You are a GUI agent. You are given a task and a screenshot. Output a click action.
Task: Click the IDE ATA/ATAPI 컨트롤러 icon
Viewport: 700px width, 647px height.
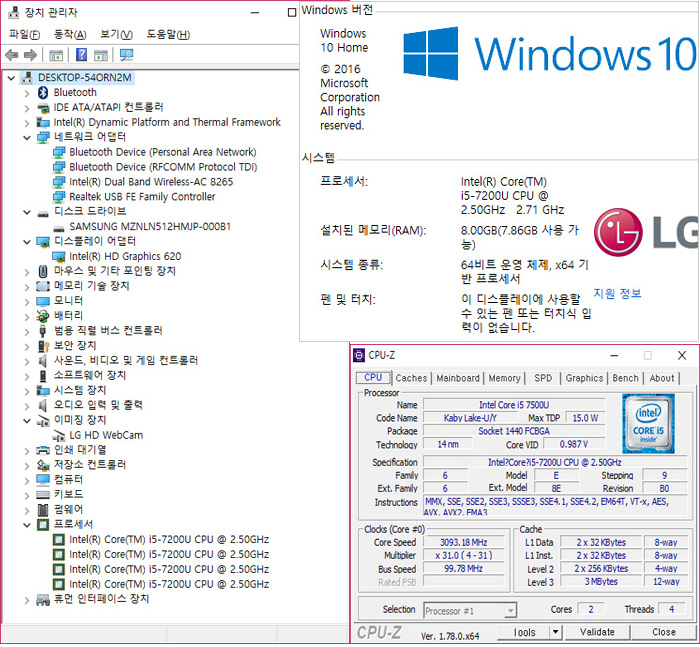pyautogui.click(x=43, y=108)
